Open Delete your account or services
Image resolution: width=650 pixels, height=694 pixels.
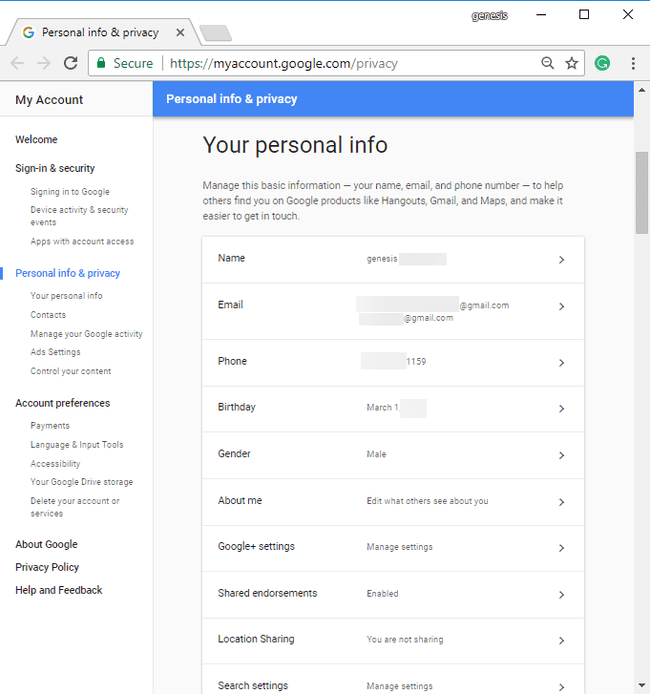(x=75, y=507)
